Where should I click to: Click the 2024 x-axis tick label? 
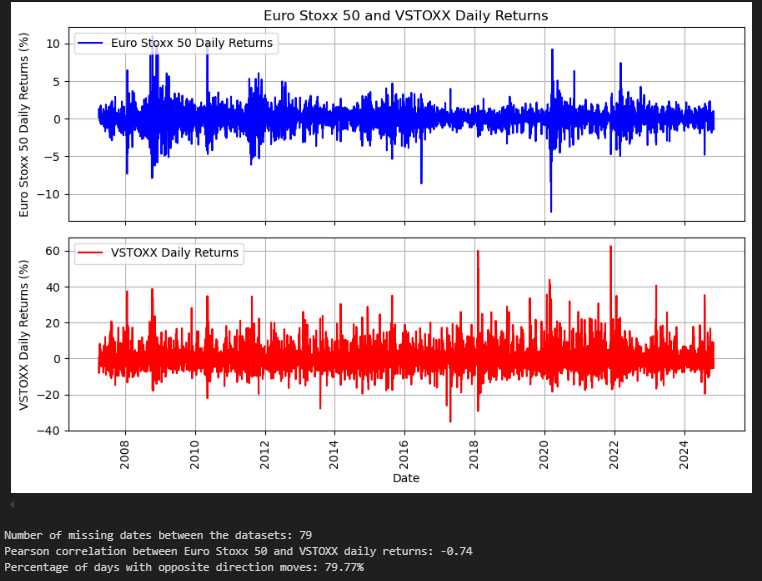click(x=684, y=455)
